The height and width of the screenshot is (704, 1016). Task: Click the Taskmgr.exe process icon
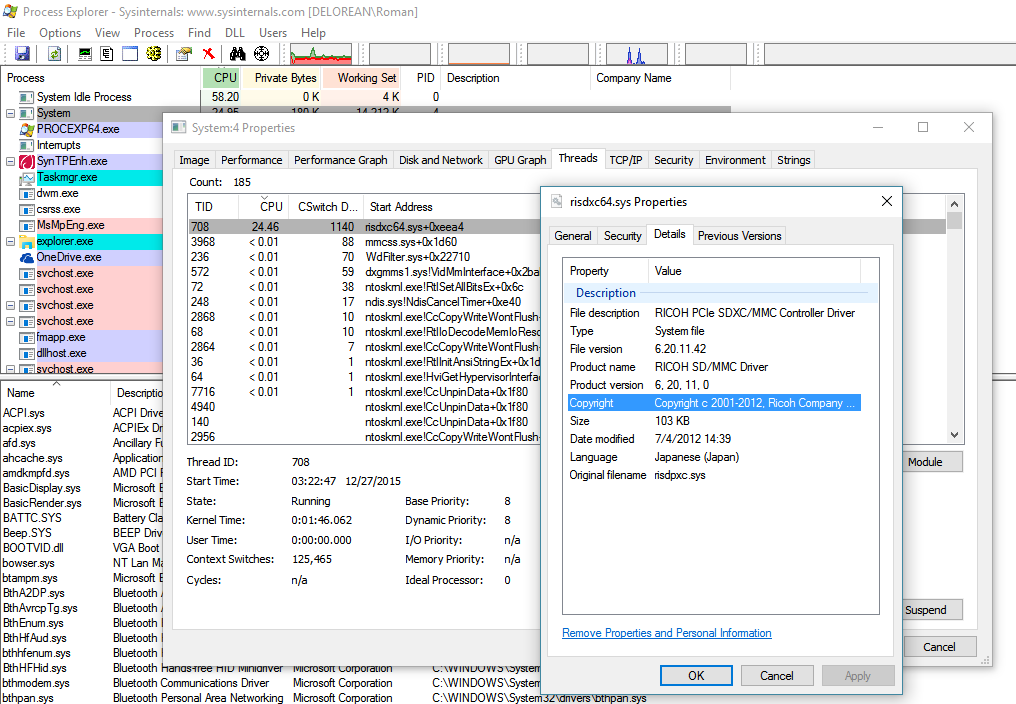[27, 178]
